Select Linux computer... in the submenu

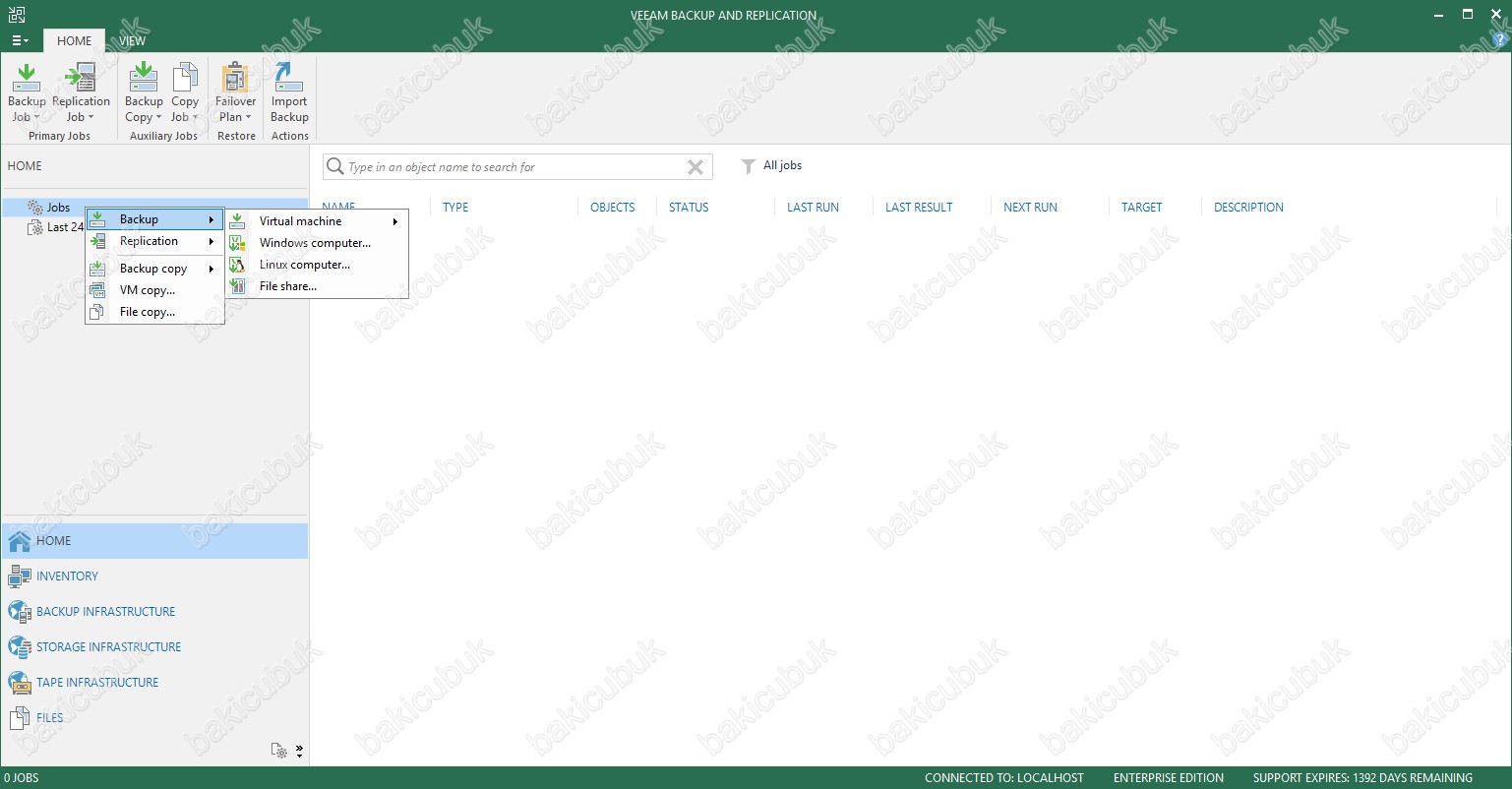point(317,265)
